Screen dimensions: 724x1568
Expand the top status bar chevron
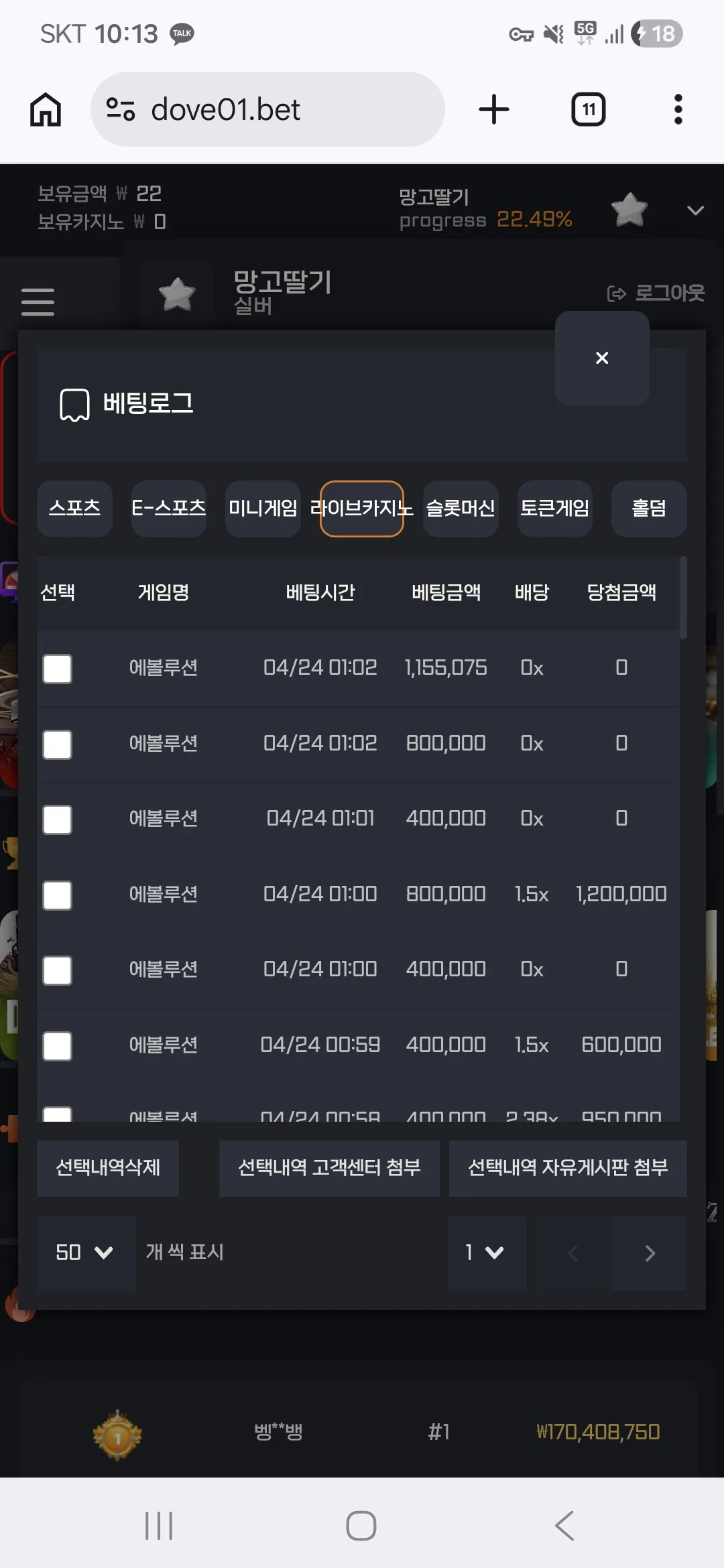click(x=696, y=210)
